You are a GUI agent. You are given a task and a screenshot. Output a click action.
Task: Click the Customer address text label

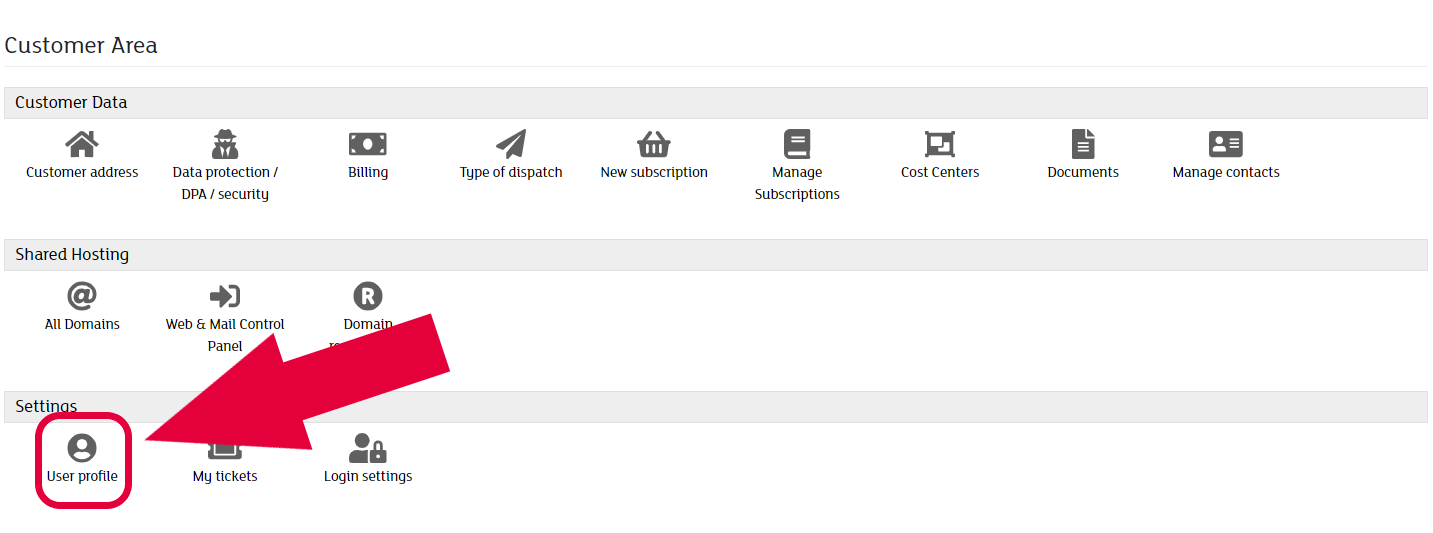82,173
